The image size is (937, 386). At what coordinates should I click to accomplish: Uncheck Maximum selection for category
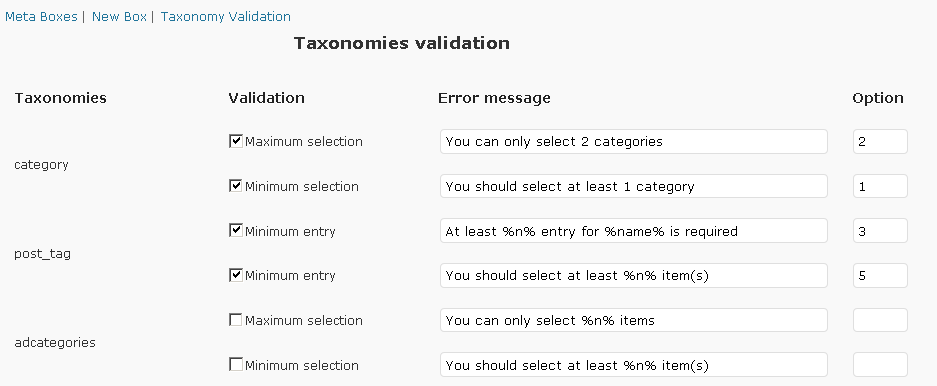click(235, 141)
